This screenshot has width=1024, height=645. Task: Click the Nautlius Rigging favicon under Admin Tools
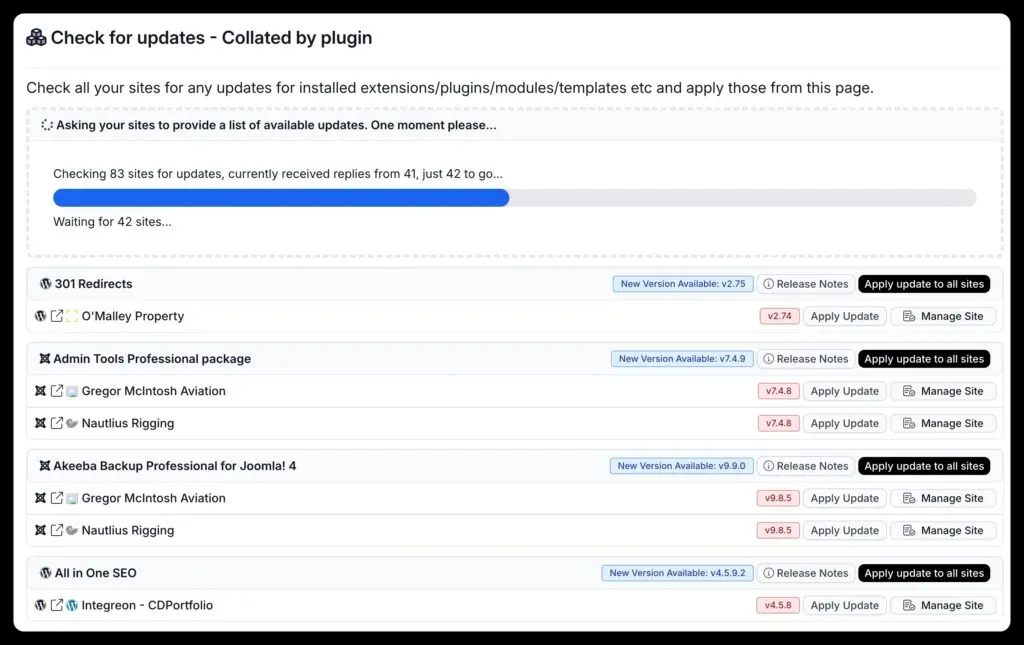(71, 423)
